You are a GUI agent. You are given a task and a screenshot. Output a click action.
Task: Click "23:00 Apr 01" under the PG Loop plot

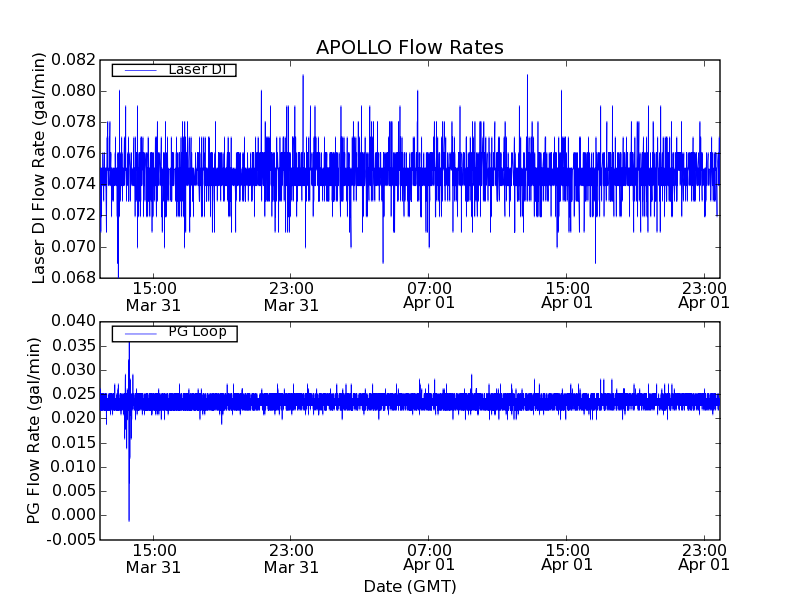click(x=704, y=558)
